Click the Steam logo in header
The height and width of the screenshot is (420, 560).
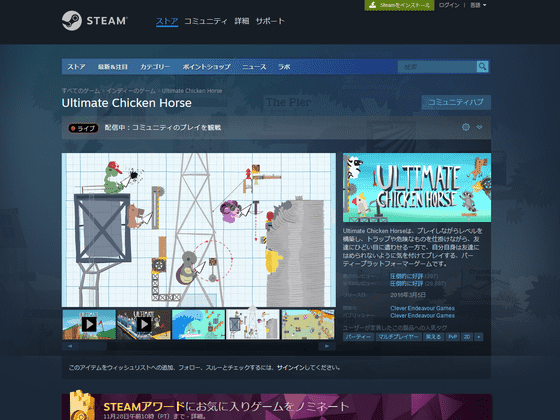[x=94, y=21]
